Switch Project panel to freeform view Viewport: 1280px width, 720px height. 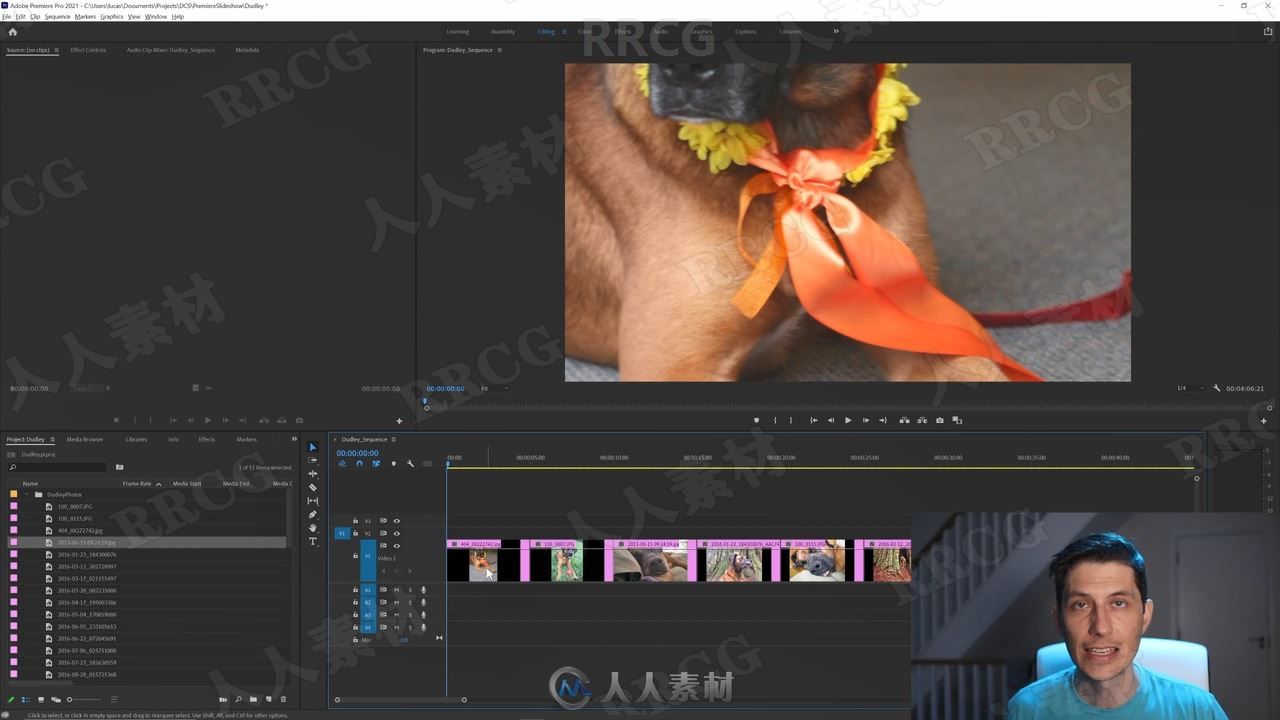[56, 700]
